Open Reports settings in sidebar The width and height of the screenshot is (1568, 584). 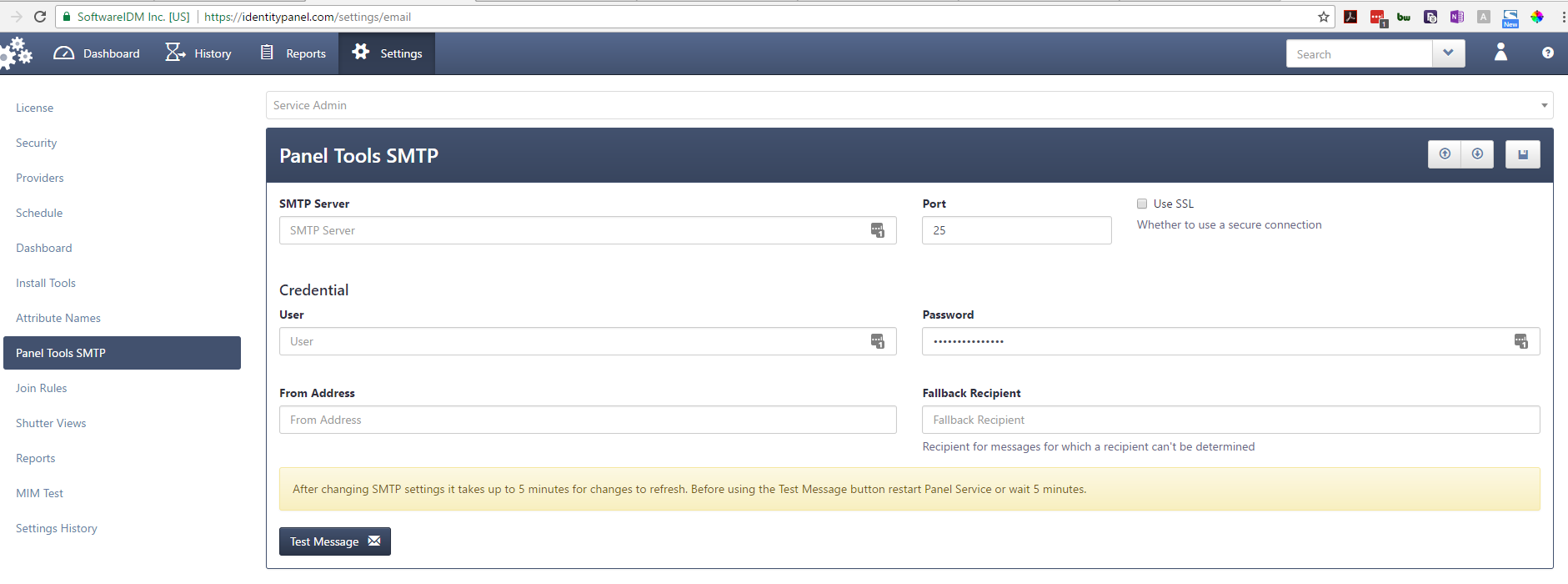coord(36,458)
